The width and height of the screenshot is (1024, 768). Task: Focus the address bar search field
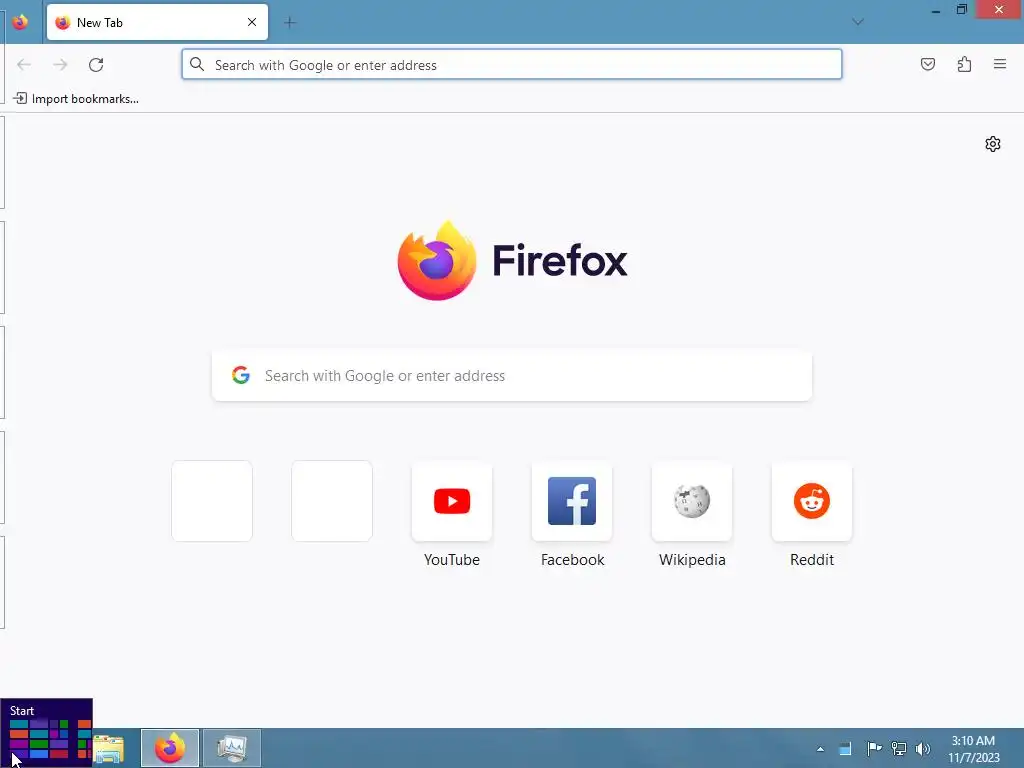[x=512, y=65]
